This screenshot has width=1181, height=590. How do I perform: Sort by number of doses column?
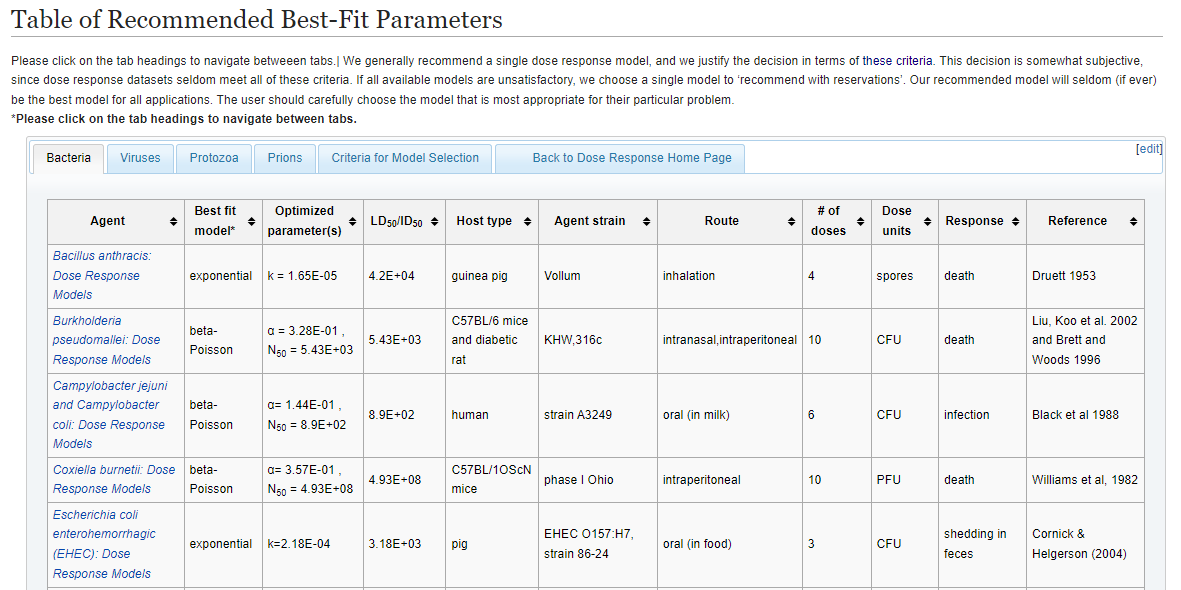861,221
